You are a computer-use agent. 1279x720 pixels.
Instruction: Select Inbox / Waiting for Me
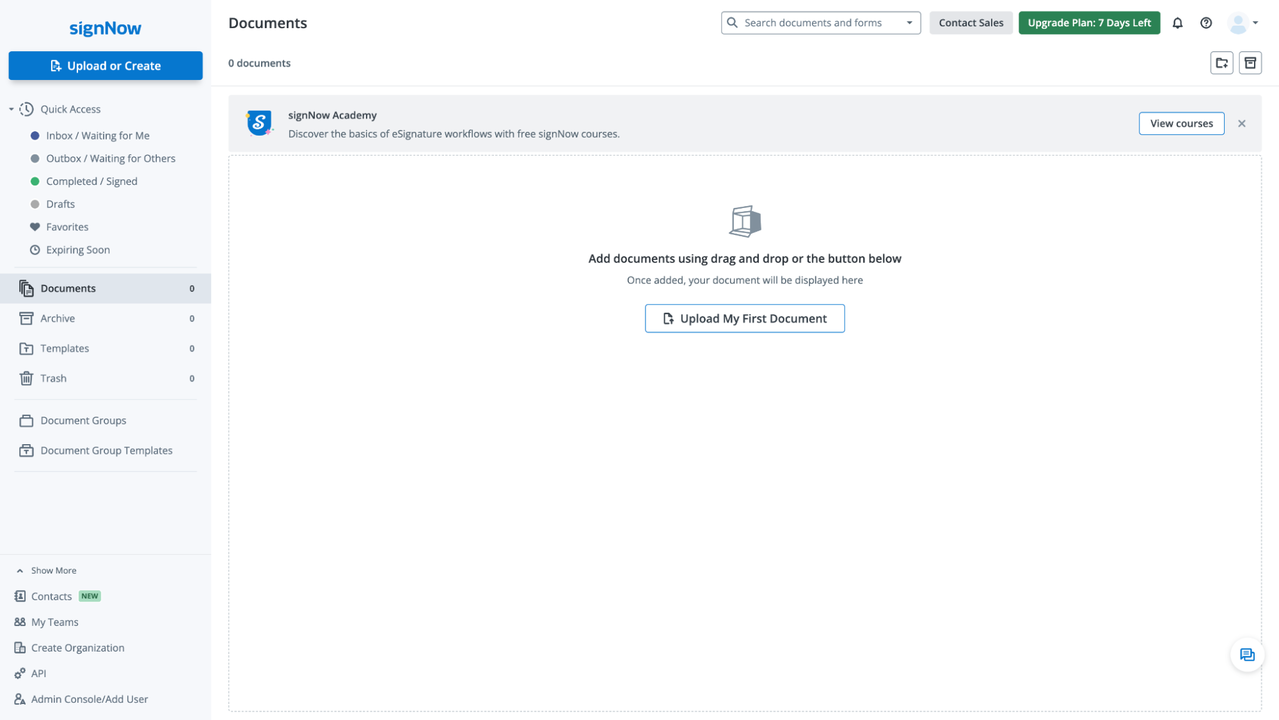click(x=97, y=136)
